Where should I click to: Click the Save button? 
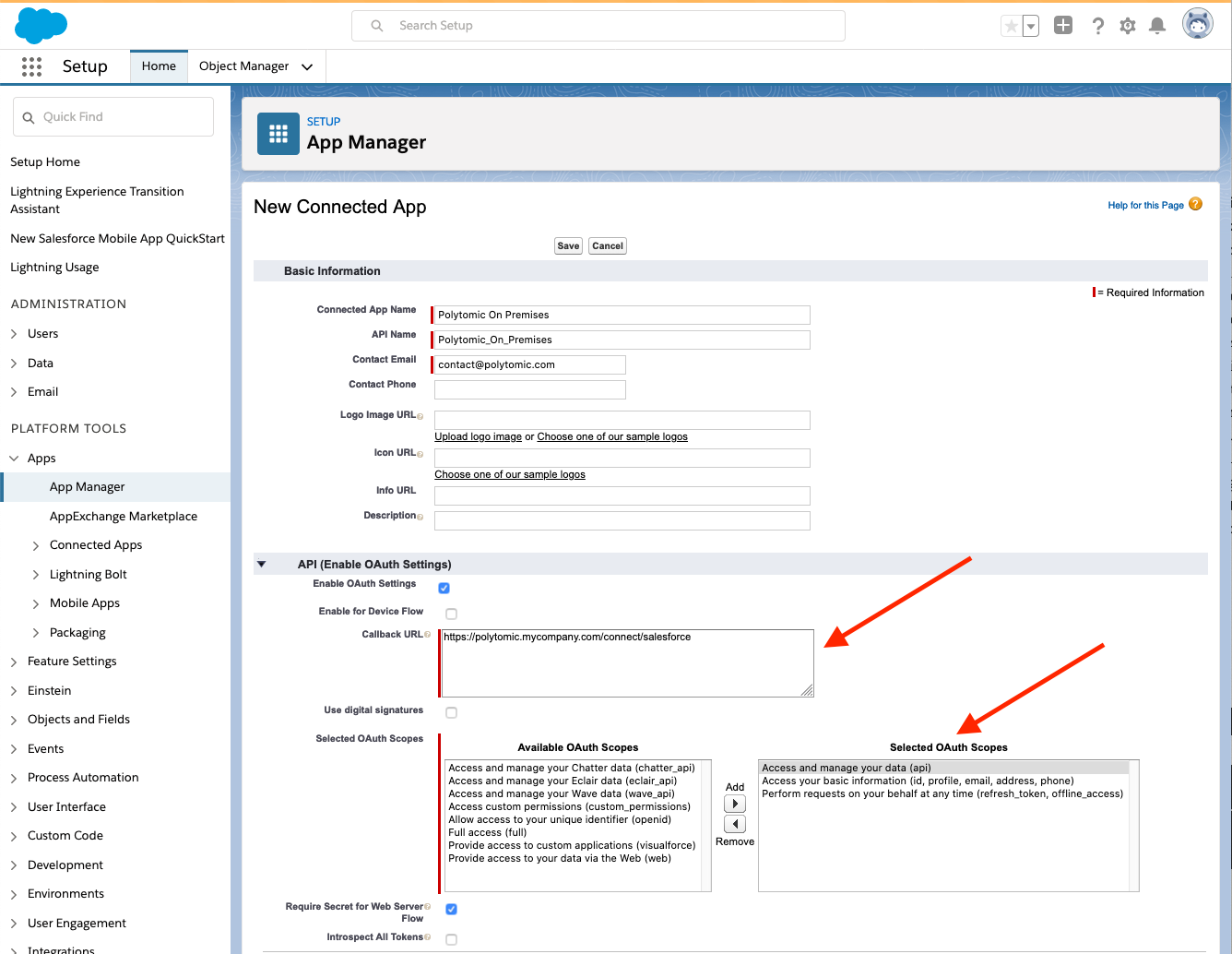point(568,246)
